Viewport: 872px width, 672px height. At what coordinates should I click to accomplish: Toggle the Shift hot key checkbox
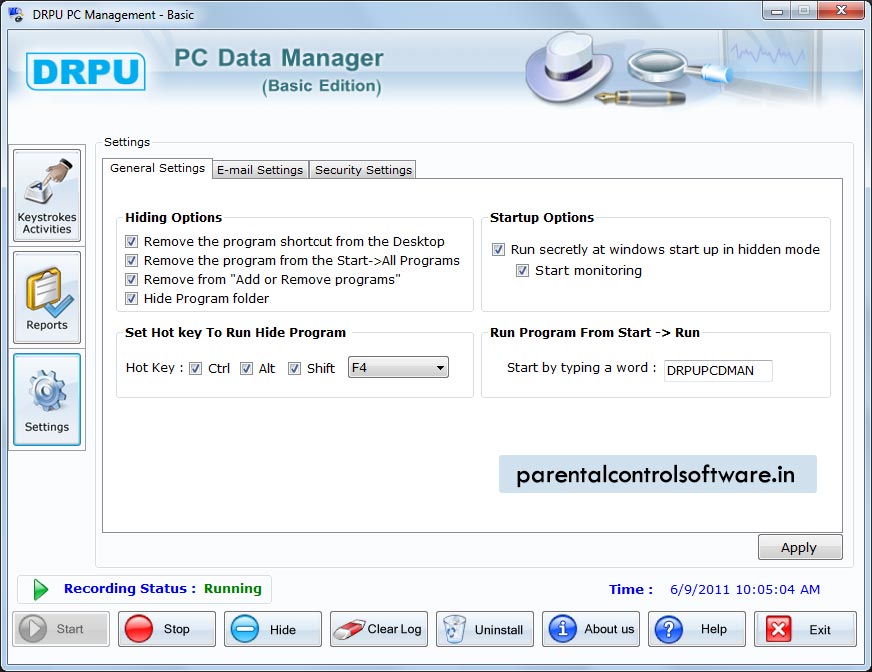pyautogui.click(x=294, y=368)
